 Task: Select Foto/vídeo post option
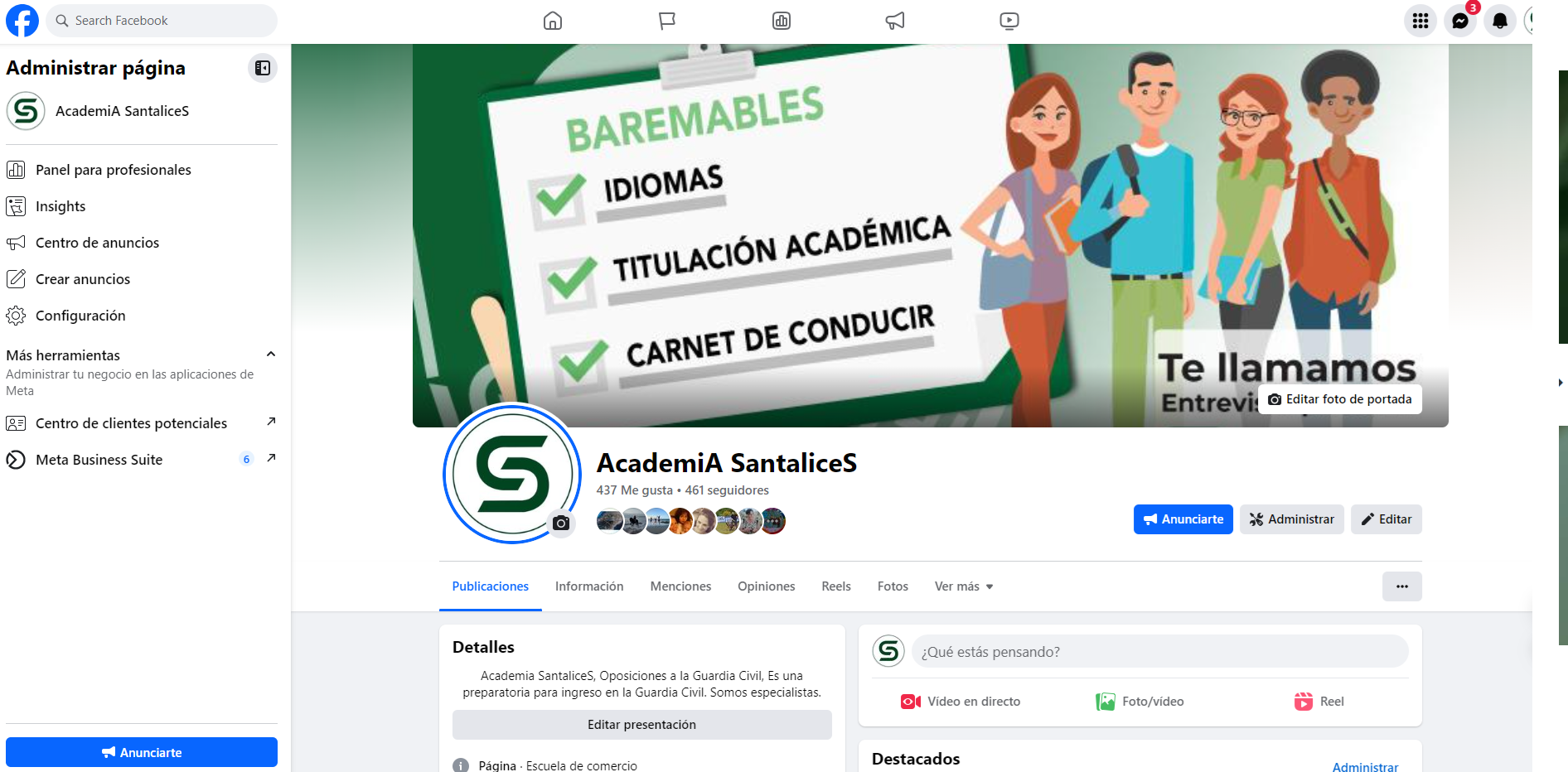[1140, 702]
